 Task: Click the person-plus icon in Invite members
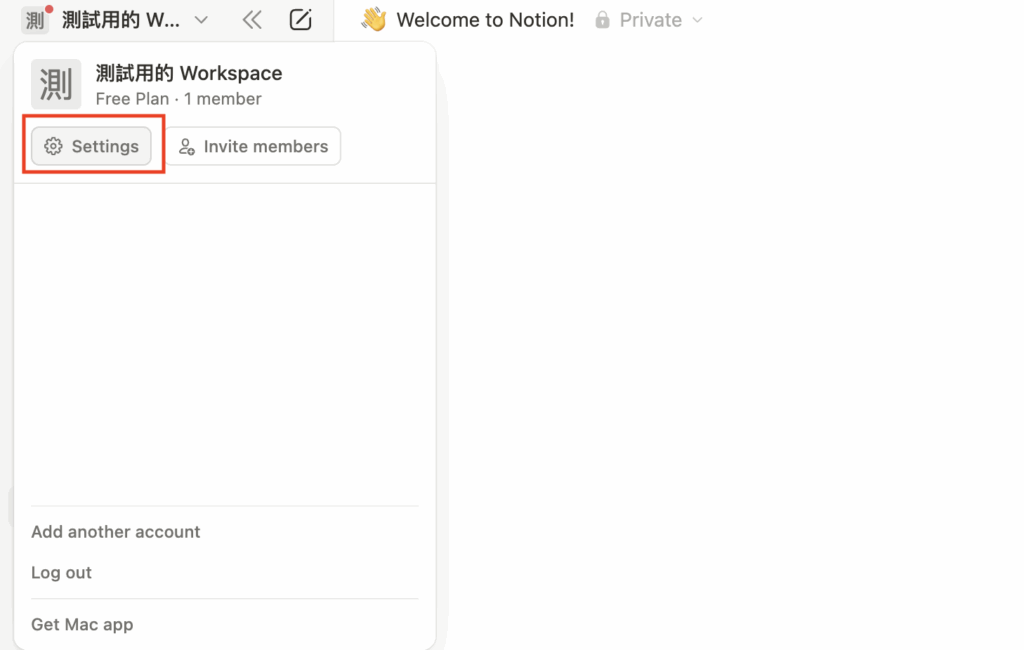click(x=186, y=147)
